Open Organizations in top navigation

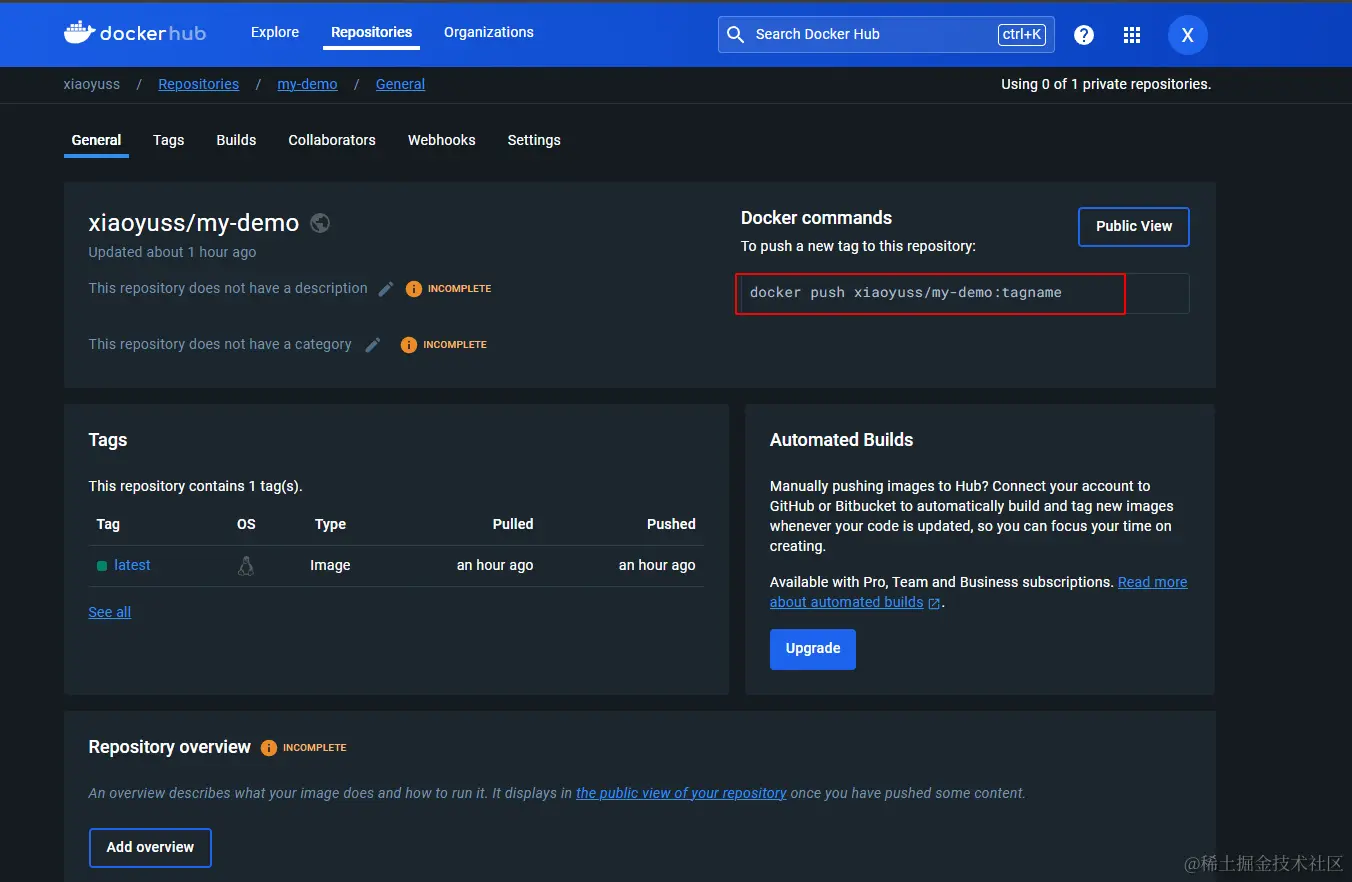(489, 33)
